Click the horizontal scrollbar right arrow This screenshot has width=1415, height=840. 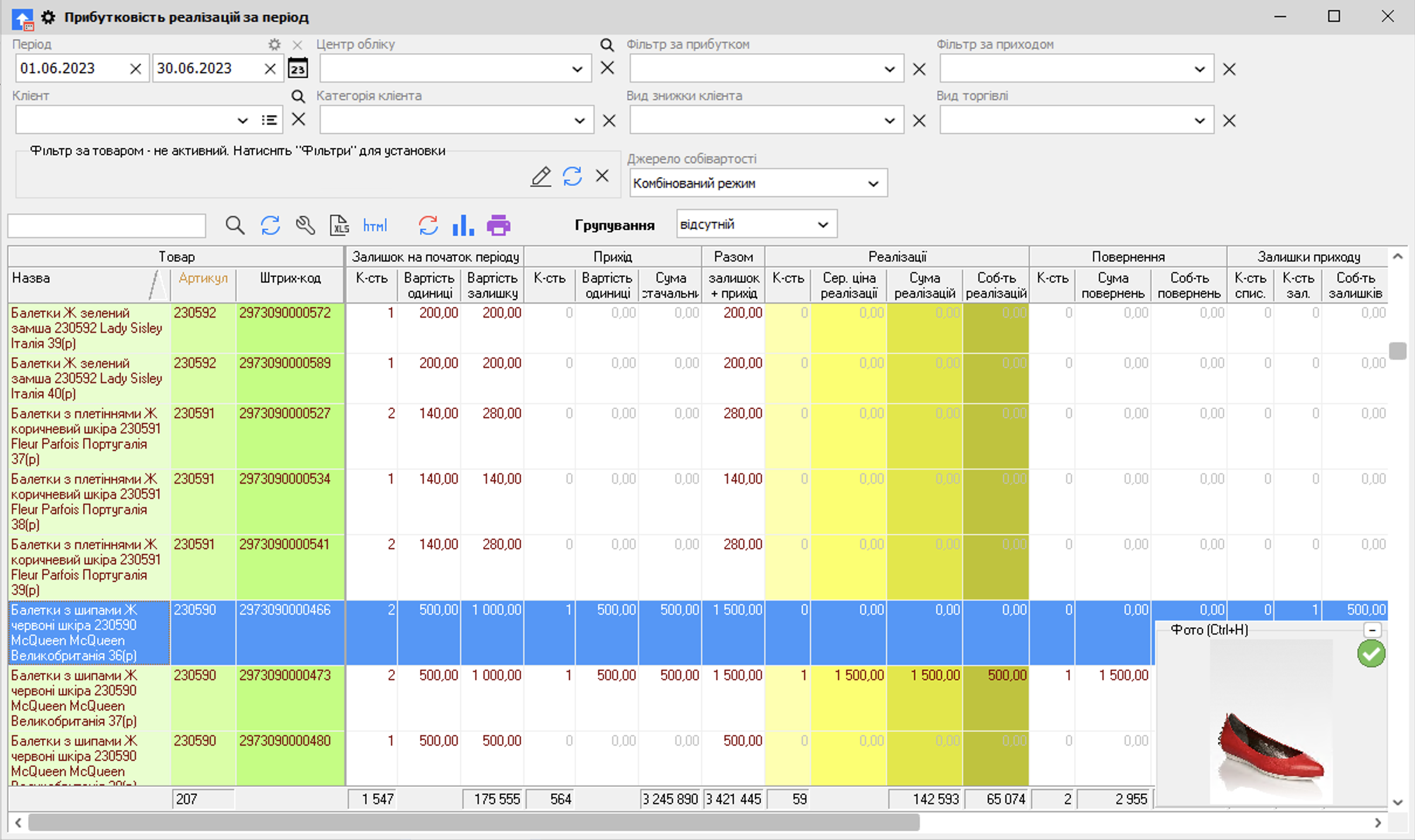coord(1378,823)
